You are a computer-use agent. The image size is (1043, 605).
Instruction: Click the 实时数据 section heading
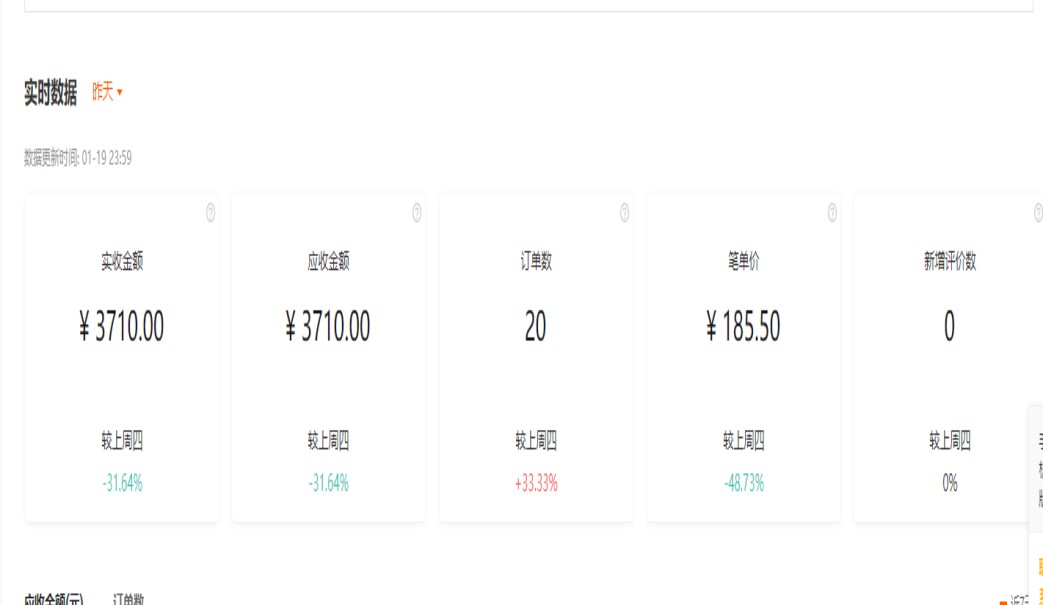pos(50,94)
